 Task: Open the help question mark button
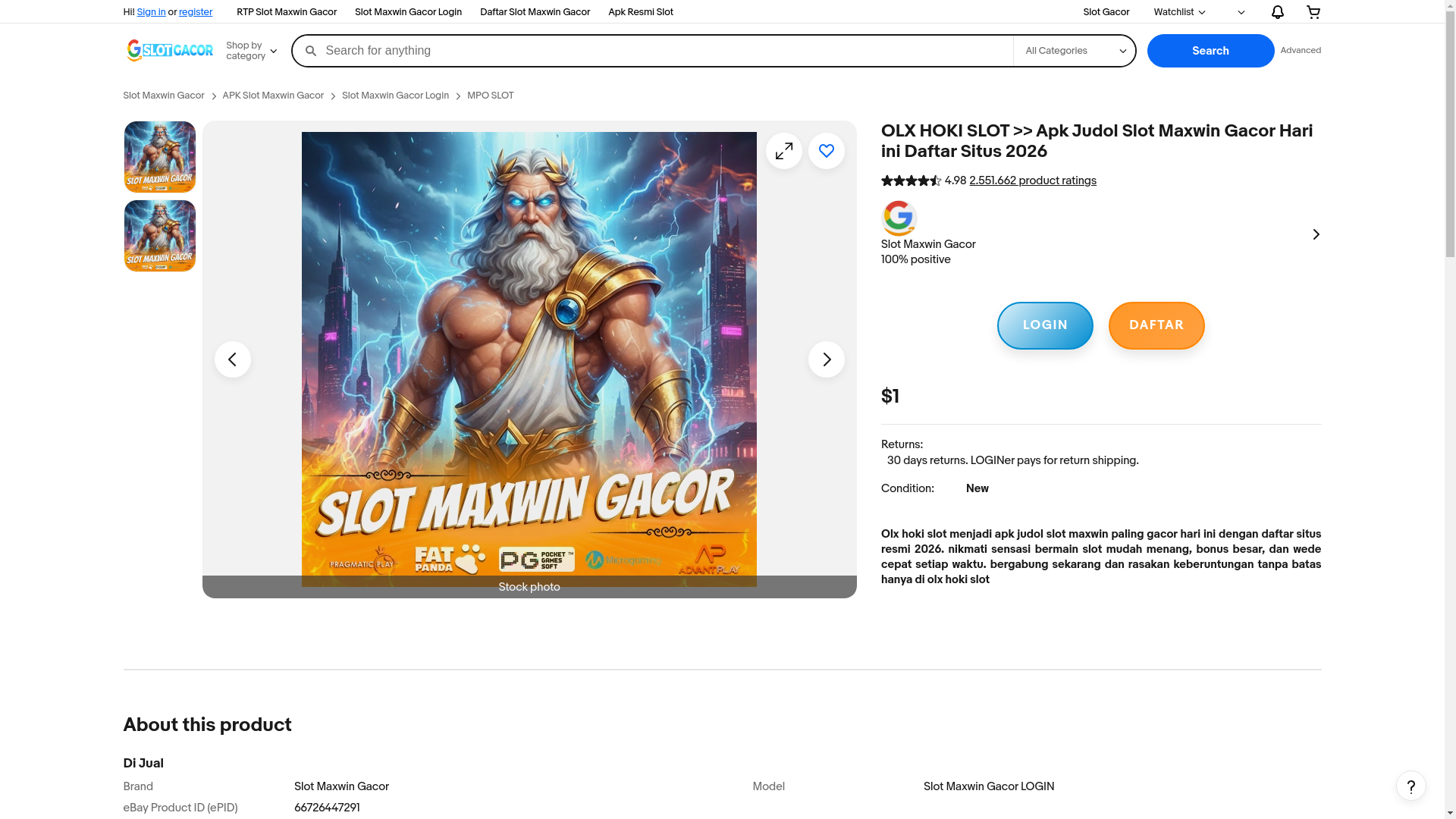coord(1411,786)
